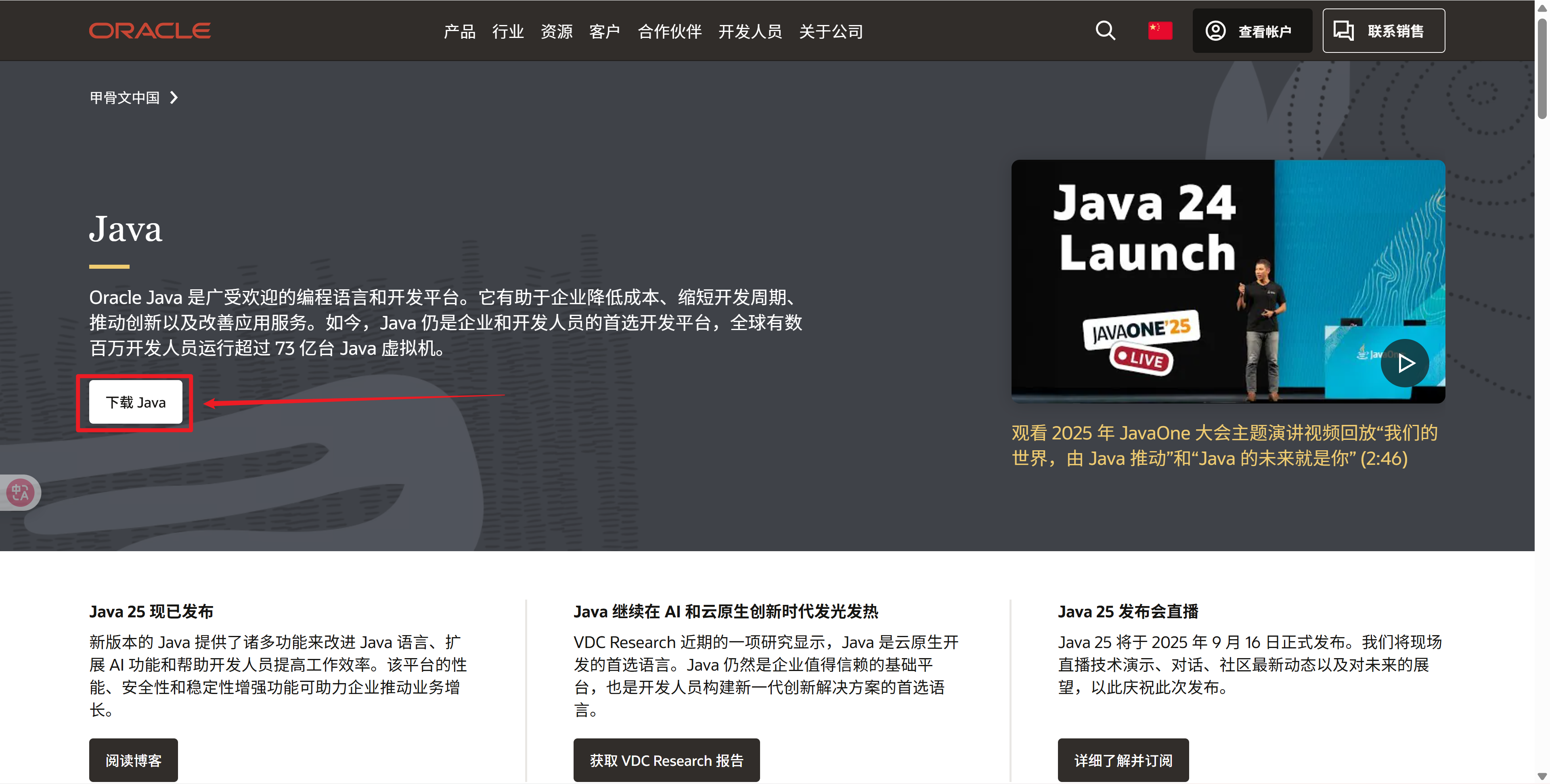The image size is (1550, 784).
Task: Click the Oracle logo
Action: [x=150, y=31]
